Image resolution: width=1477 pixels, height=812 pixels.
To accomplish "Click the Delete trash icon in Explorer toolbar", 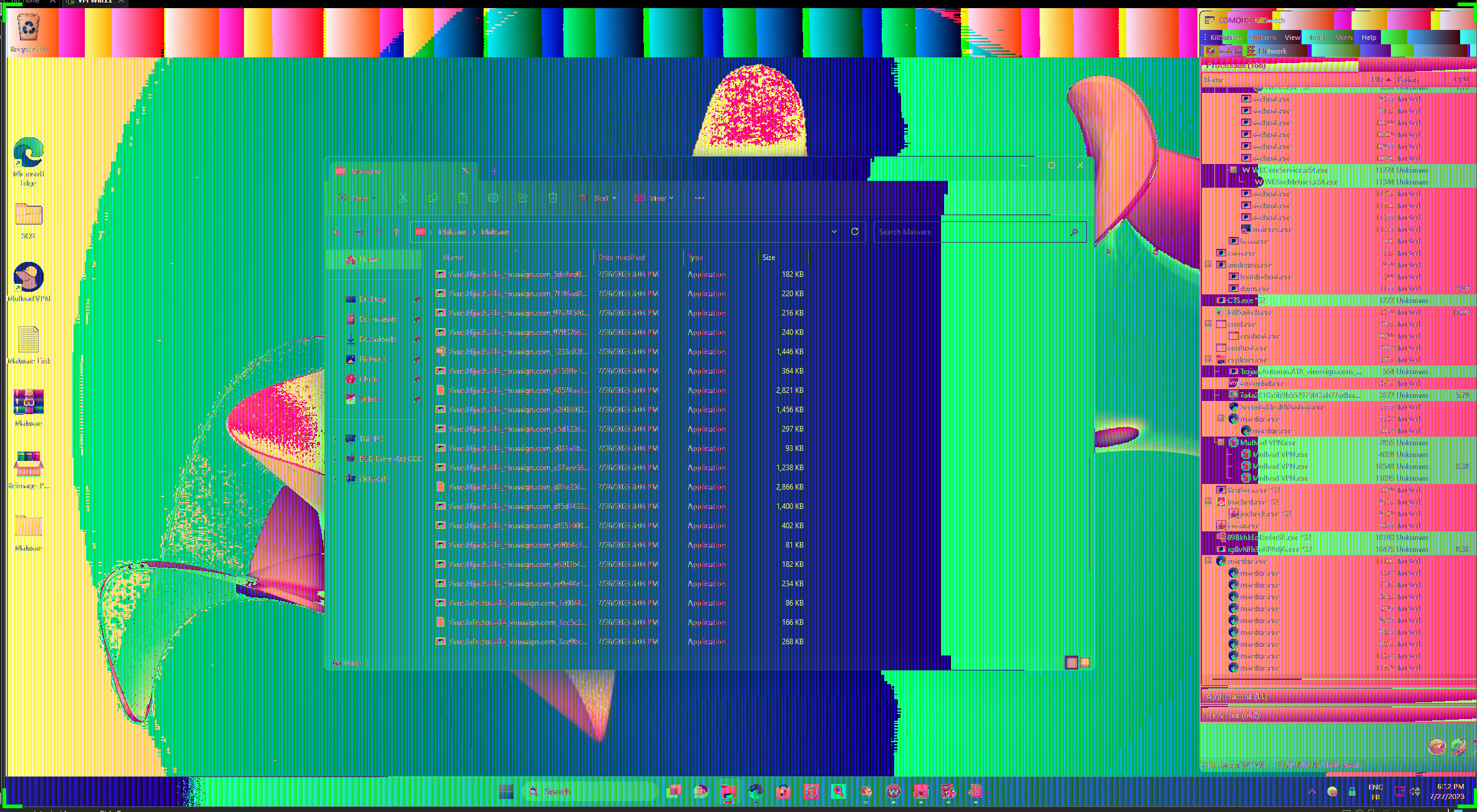I will 553,198.
